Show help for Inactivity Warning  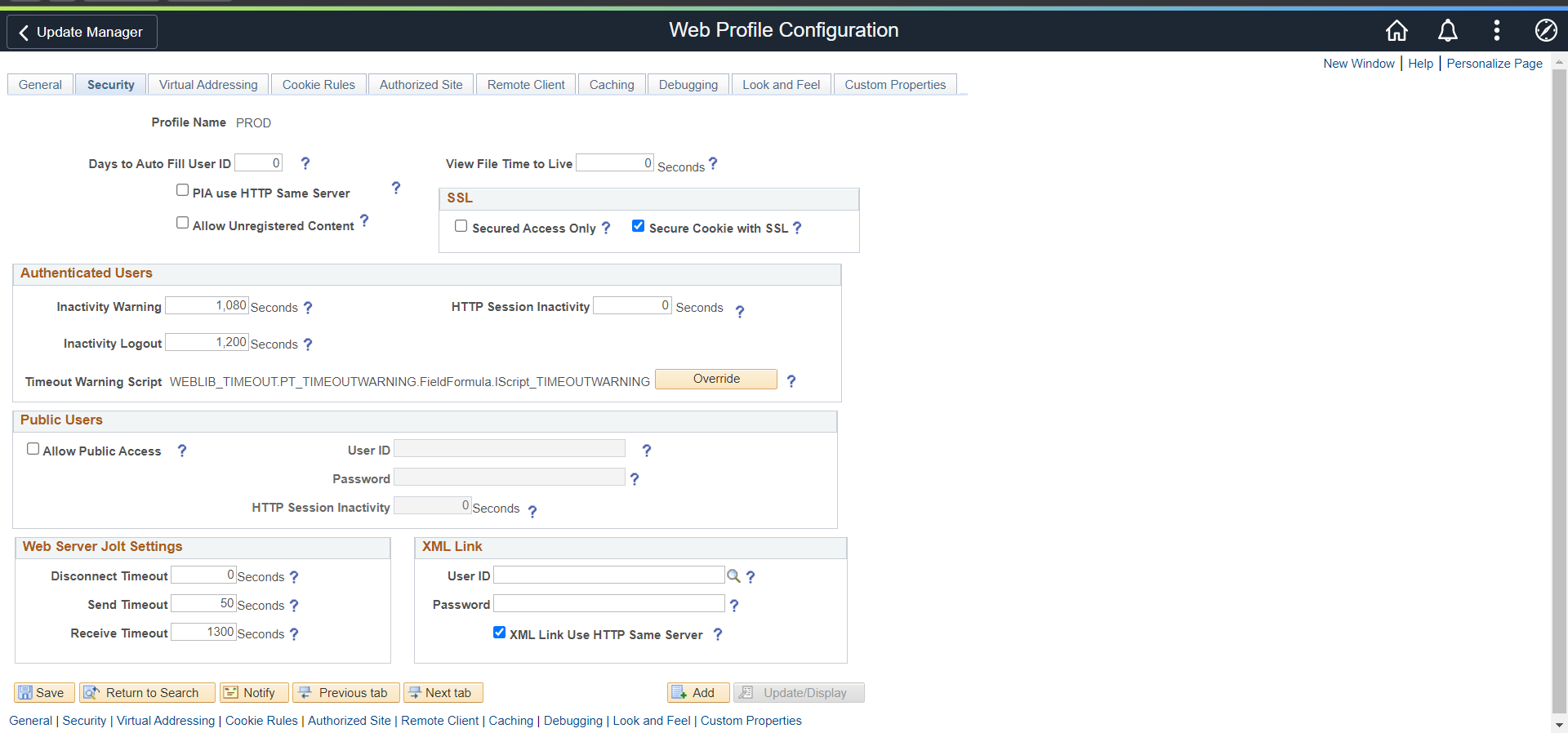click(308, 308)
